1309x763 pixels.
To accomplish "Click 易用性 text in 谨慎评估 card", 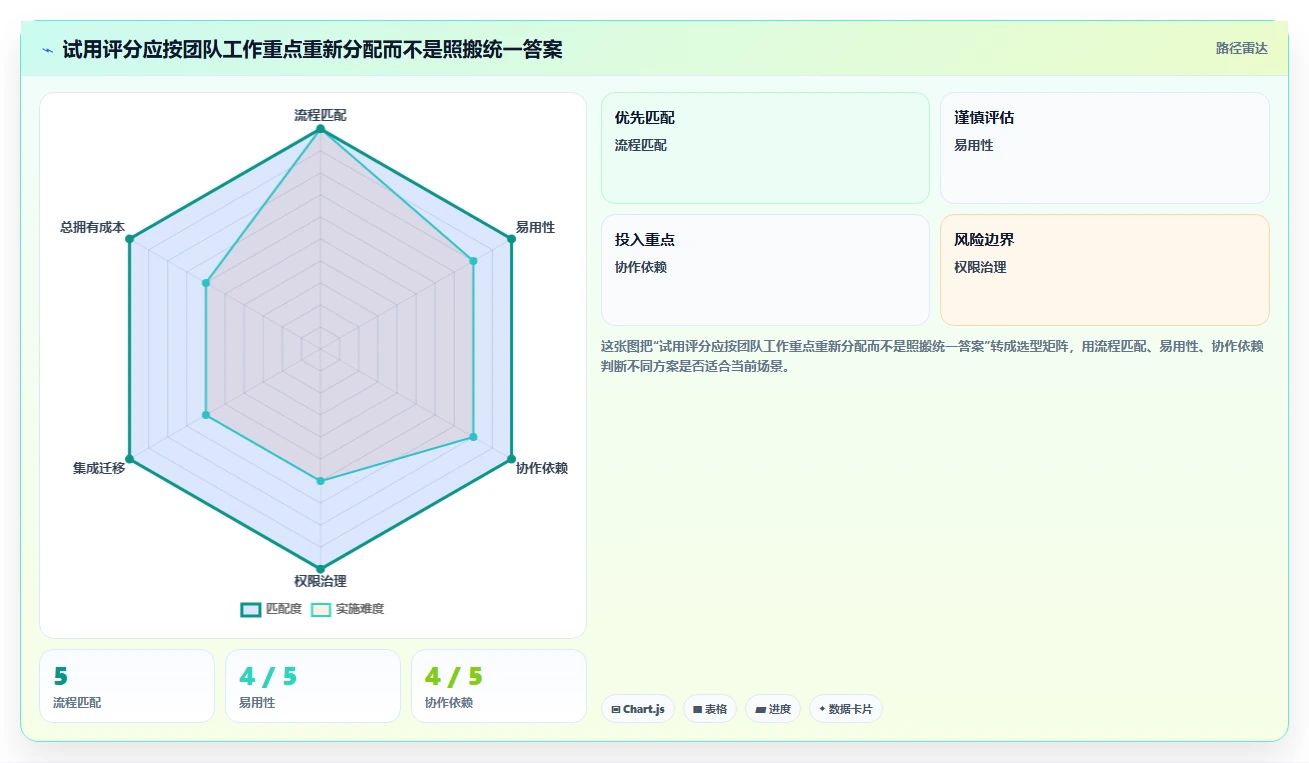I will 974,145.
